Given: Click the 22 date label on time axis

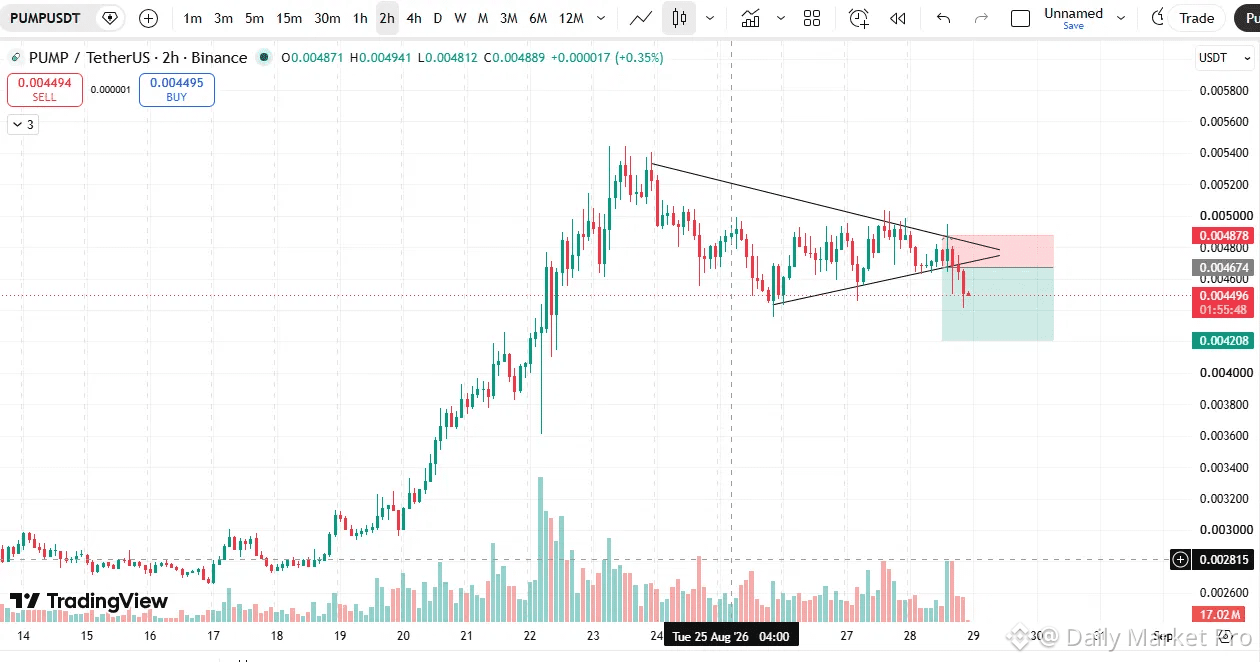Looking at the screenshot, I should tap(530, 636).
